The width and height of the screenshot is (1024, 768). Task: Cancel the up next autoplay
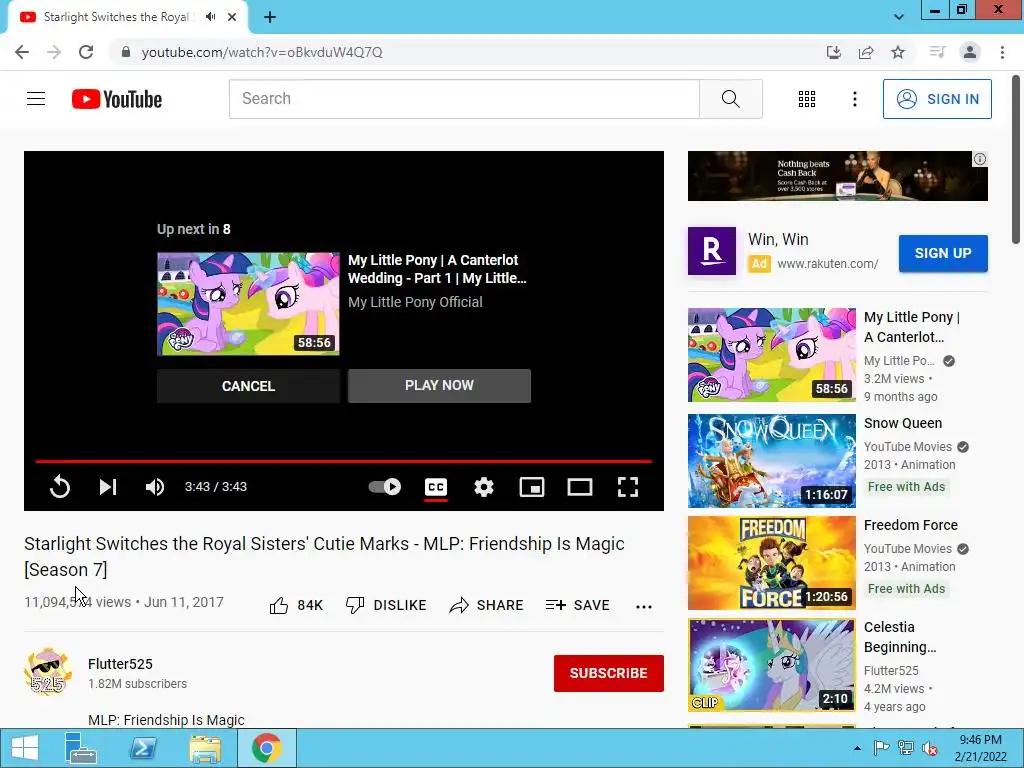pyautogui.click(x=248, y=386)
